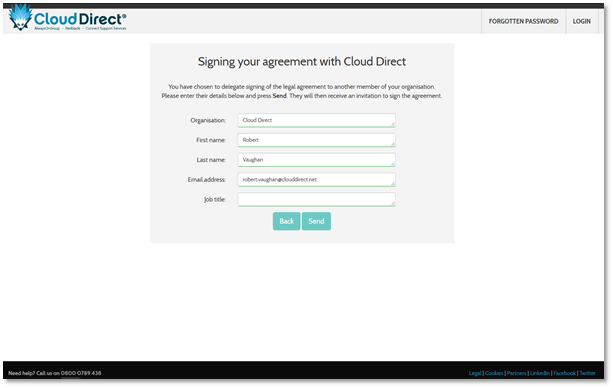
Task: Click the Send button
Action: pos(316,221)
